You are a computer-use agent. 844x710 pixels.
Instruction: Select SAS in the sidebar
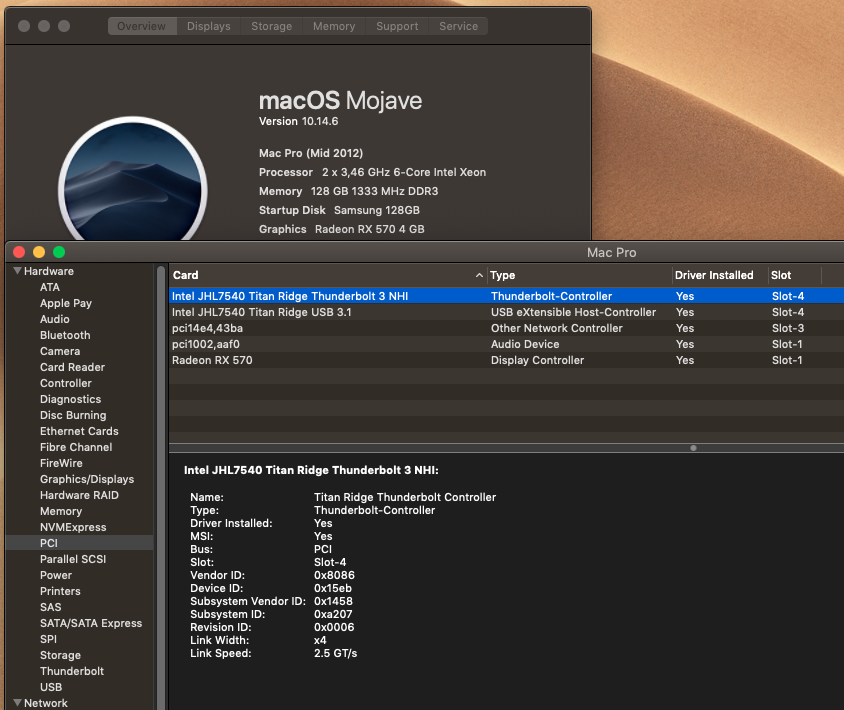(51, 607)
